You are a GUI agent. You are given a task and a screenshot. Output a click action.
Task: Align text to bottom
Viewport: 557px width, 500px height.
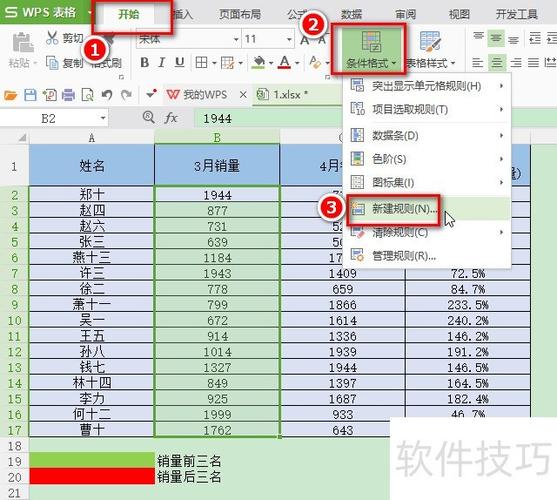(514, 39)
